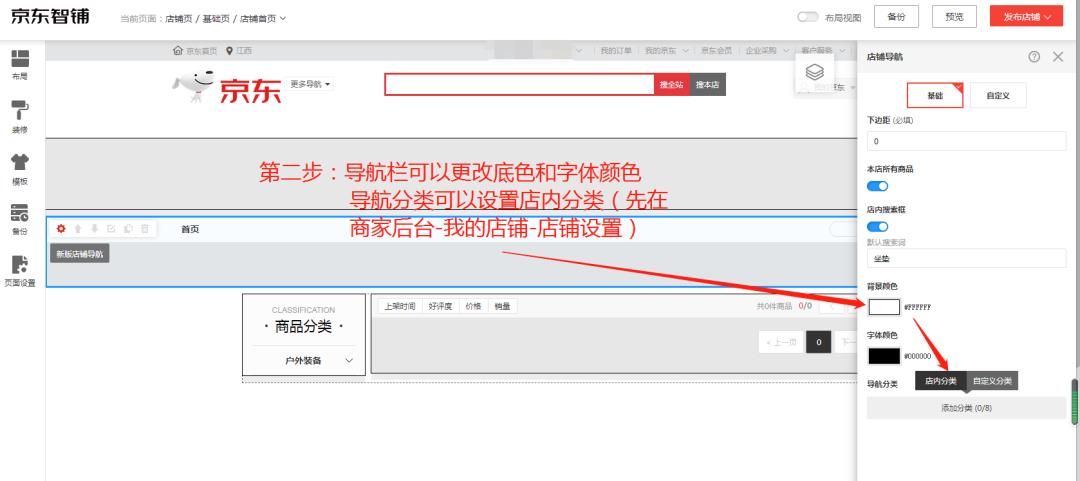This screenshot has height=481, width=1080.
Task: Click the help question mark in 店铺导航 panel
Action: [1034, 57]
